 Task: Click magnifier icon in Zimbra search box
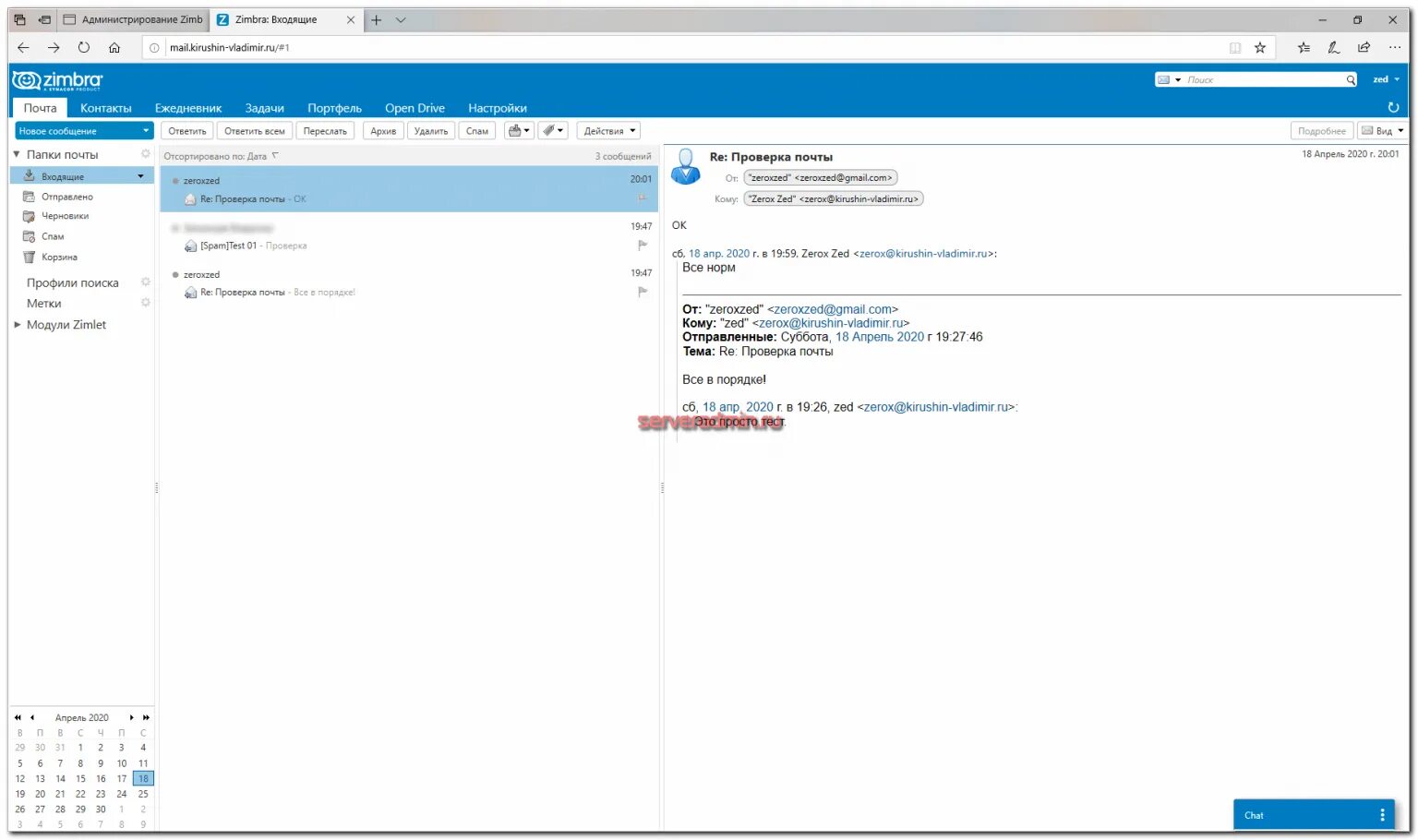[x=1351, y=80]
